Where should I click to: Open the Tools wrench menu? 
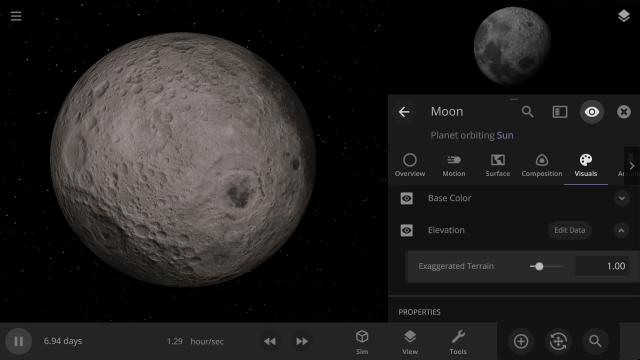(x=458, y=342)
